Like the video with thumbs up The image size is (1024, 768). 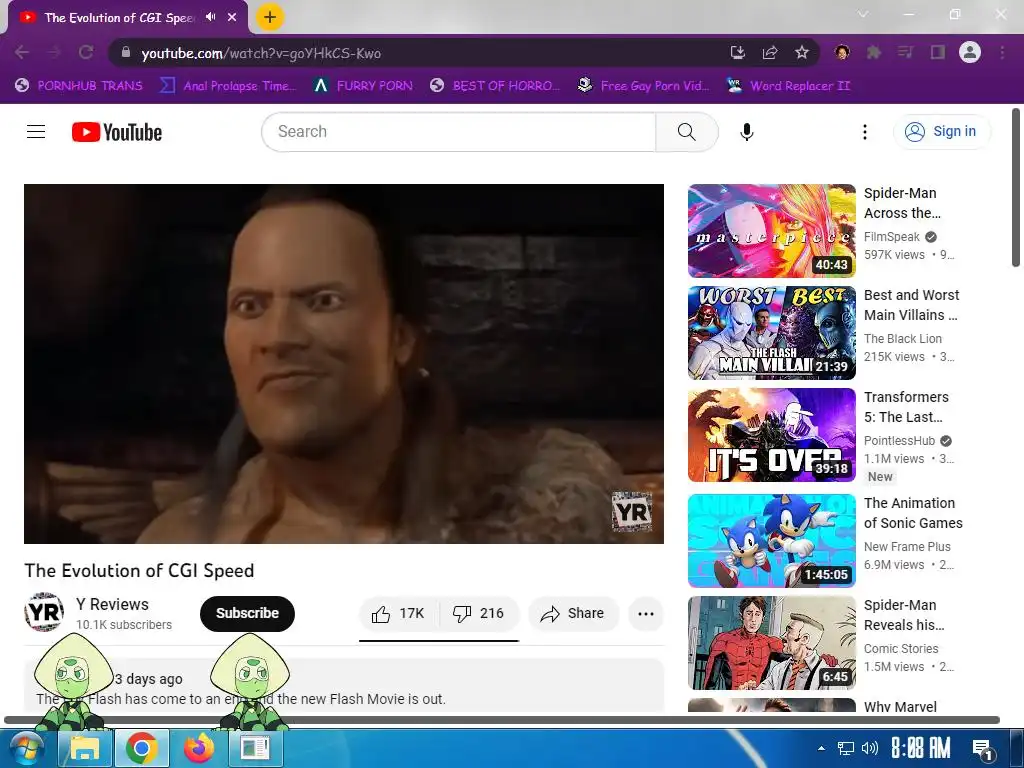398,613
